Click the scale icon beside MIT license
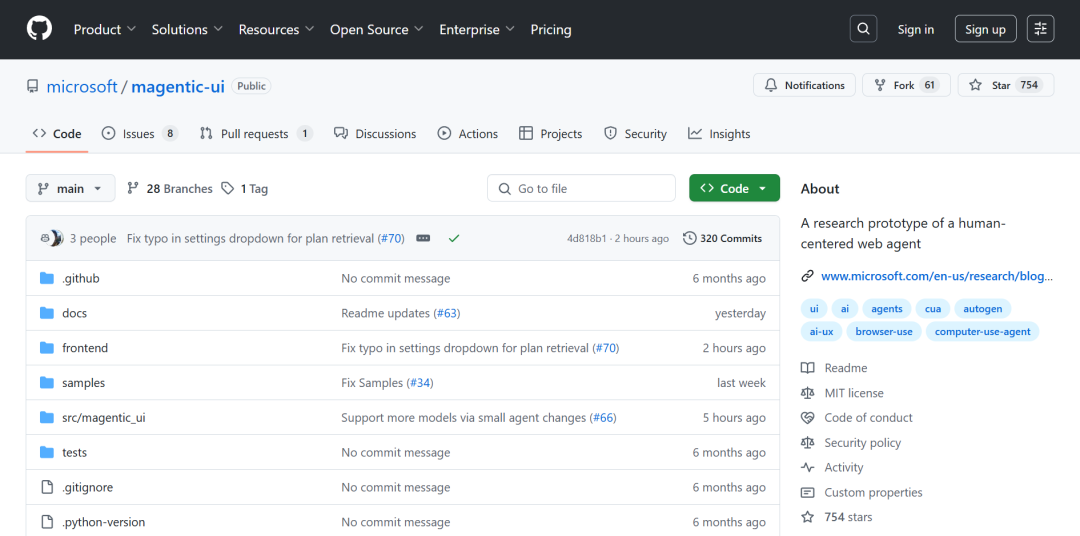The image size is (1080, 536). [x=807, y=393]
